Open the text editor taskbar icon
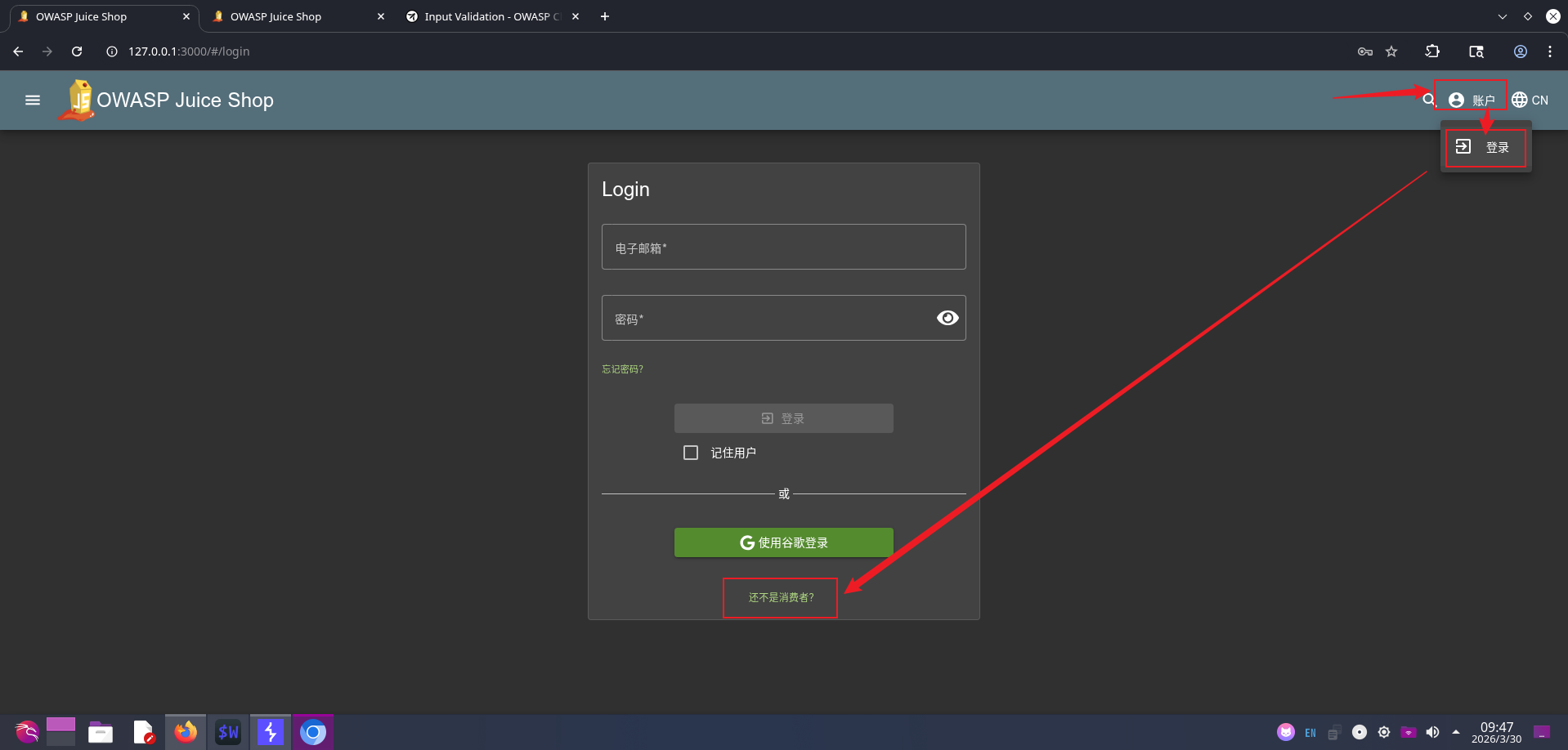 [144, 732]
